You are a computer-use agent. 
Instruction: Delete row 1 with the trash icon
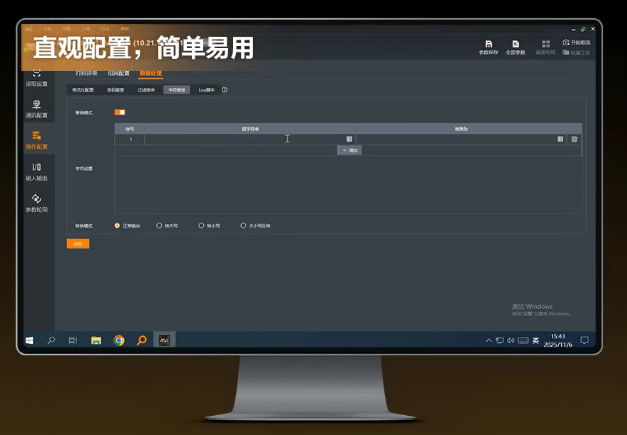pos(574,139)
